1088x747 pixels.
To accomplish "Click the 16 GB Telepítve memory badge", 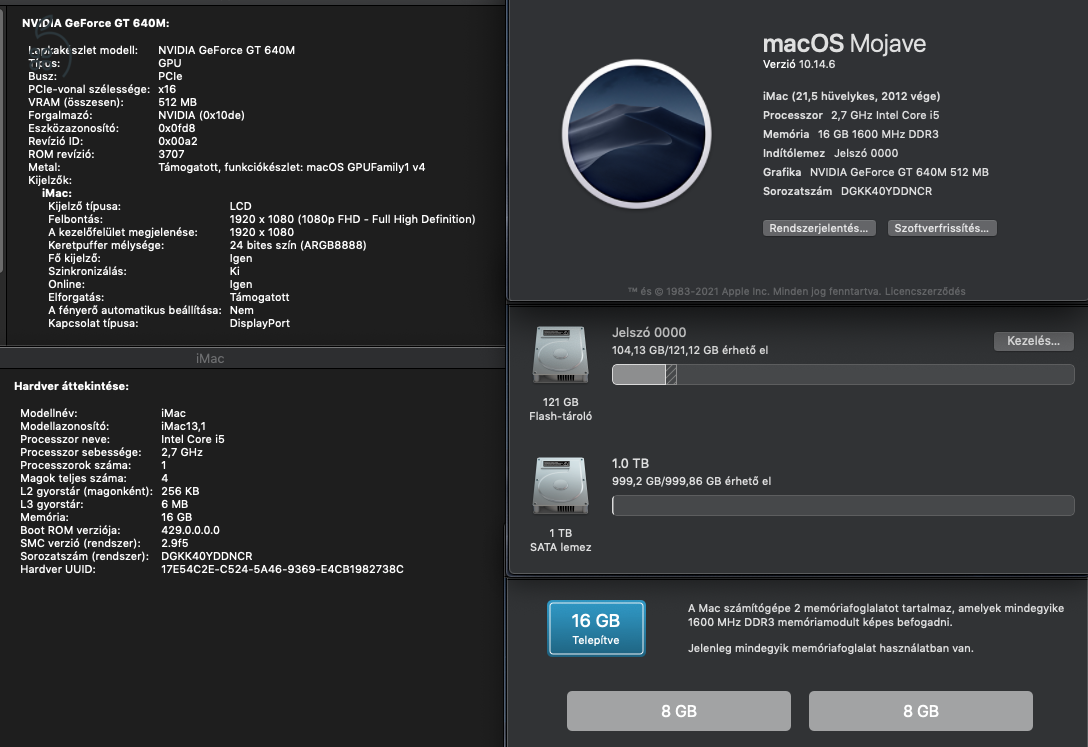I will pos(596,628).
